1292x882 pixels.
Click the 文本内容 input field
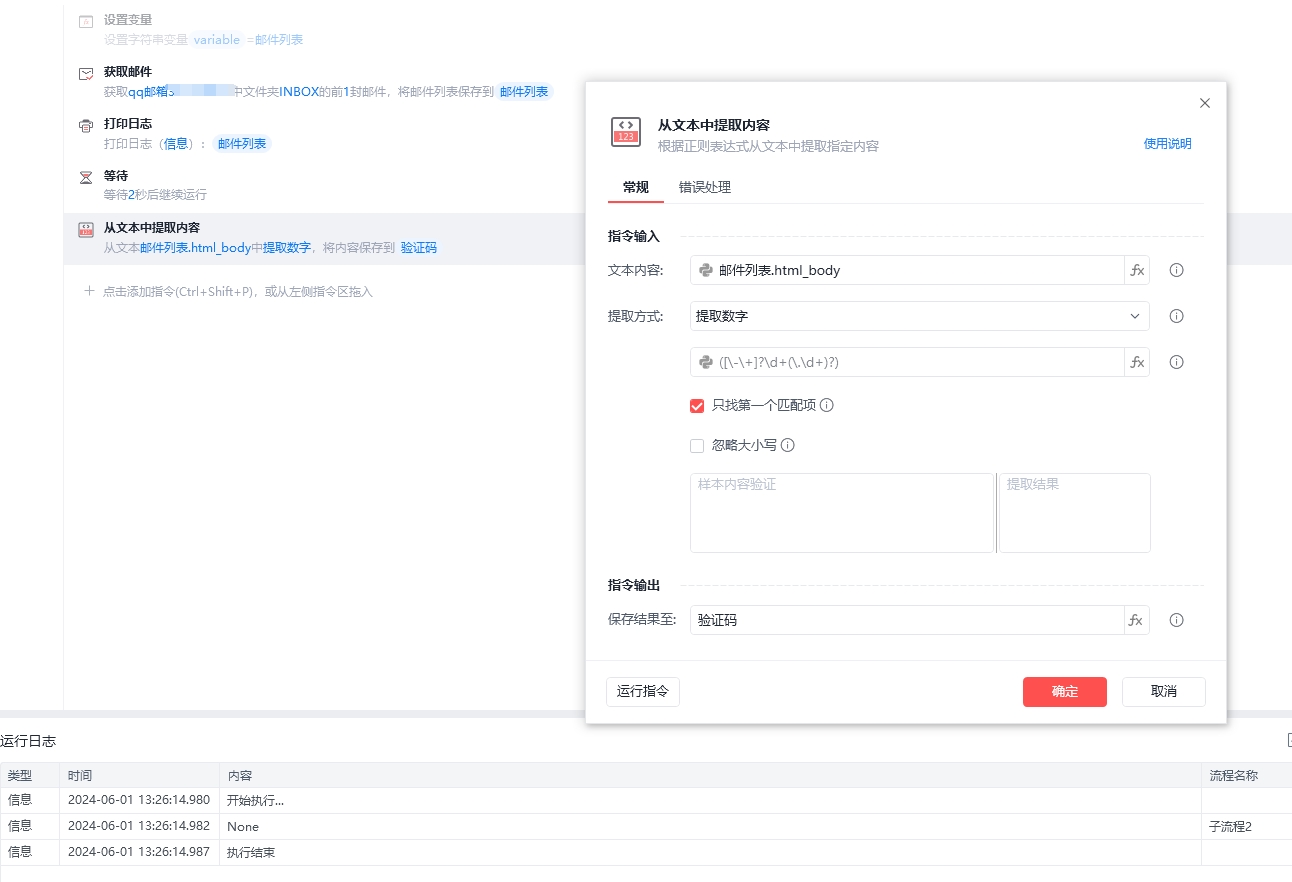click(x=907, y=270)
